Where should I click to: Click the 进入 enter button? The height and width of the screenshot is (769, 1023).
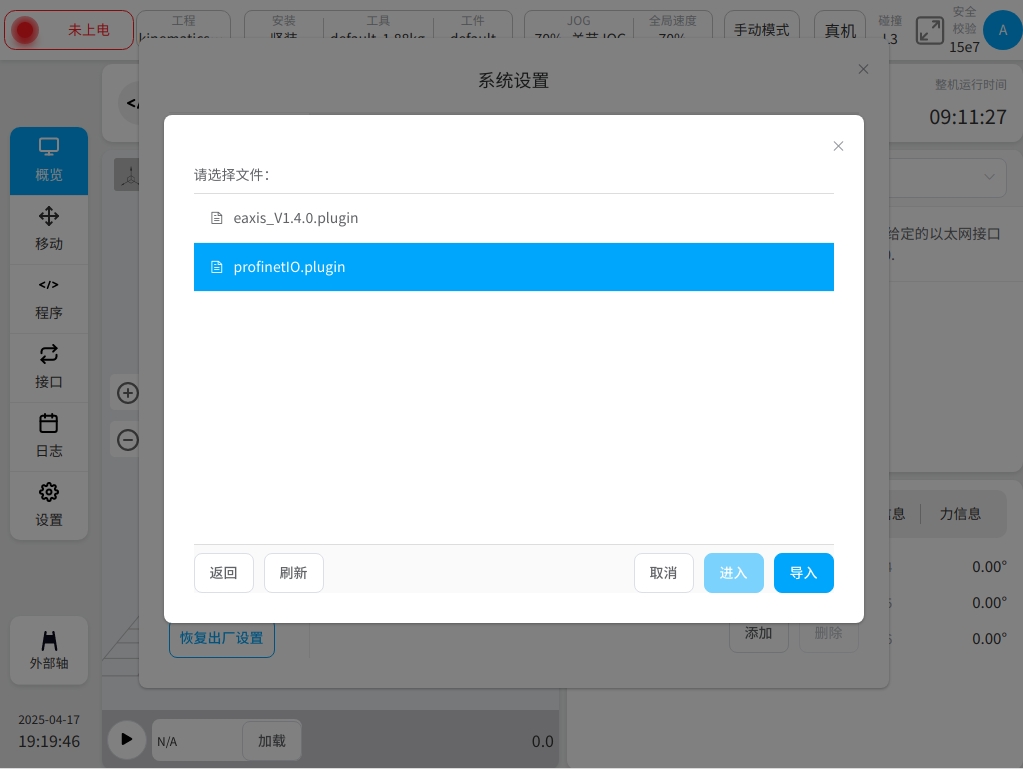point(733,573)
